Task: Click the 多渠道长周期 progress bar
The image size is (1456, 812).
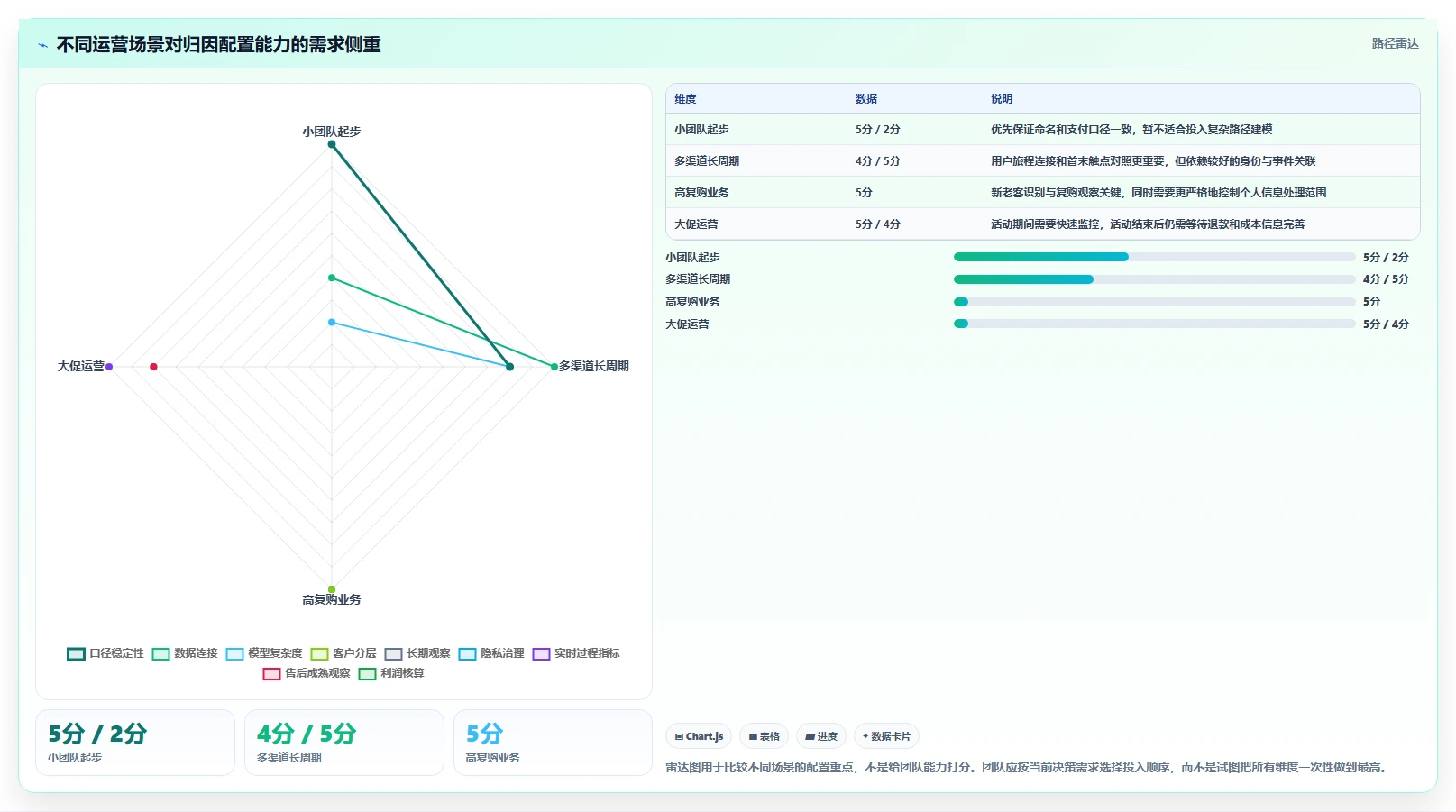Action: (1154, 279)
